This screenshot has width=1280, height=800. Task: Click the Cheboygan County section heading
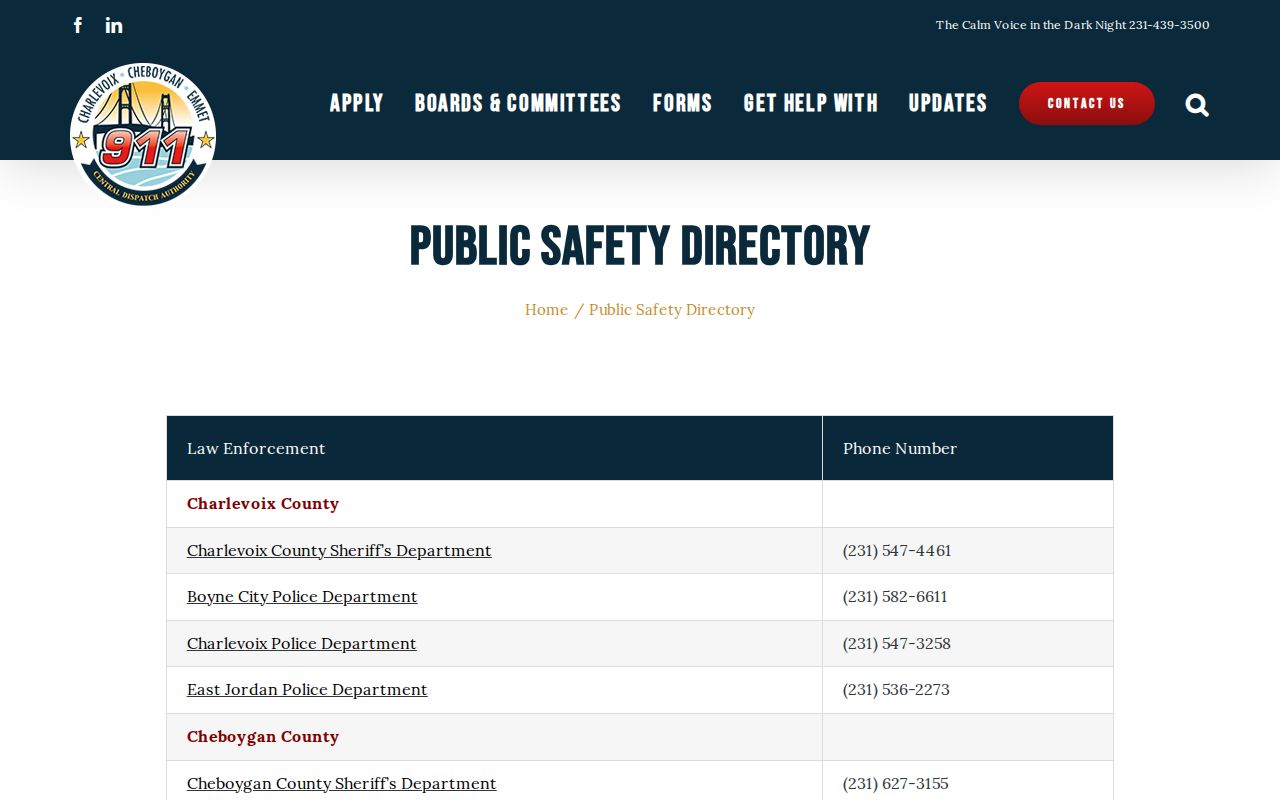pos(263,736)
